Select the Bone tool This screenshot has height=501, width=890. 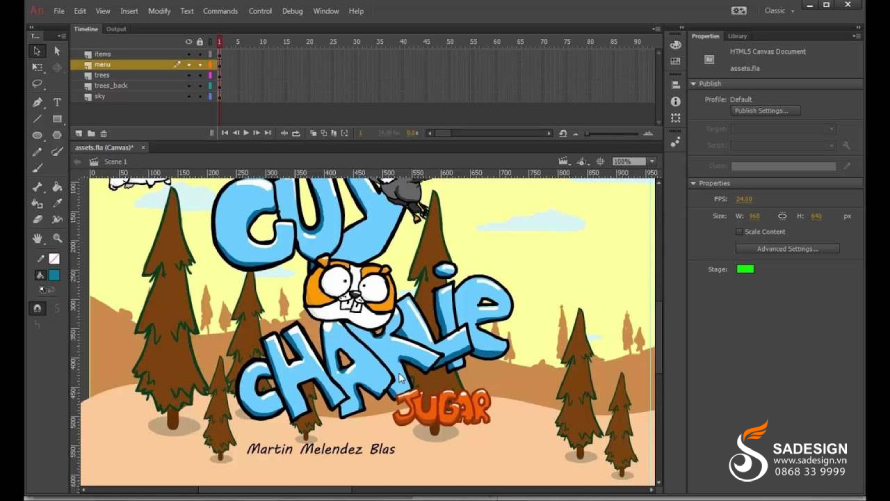37,187
